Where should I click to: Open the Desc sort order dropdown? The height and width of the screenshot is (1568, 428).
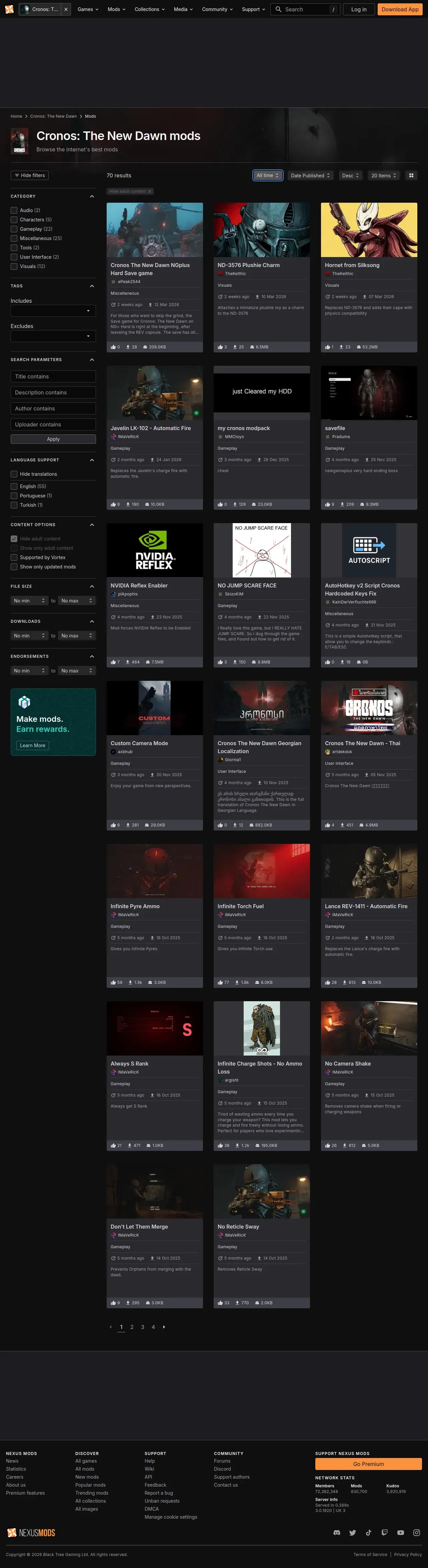tap(351, 175)
